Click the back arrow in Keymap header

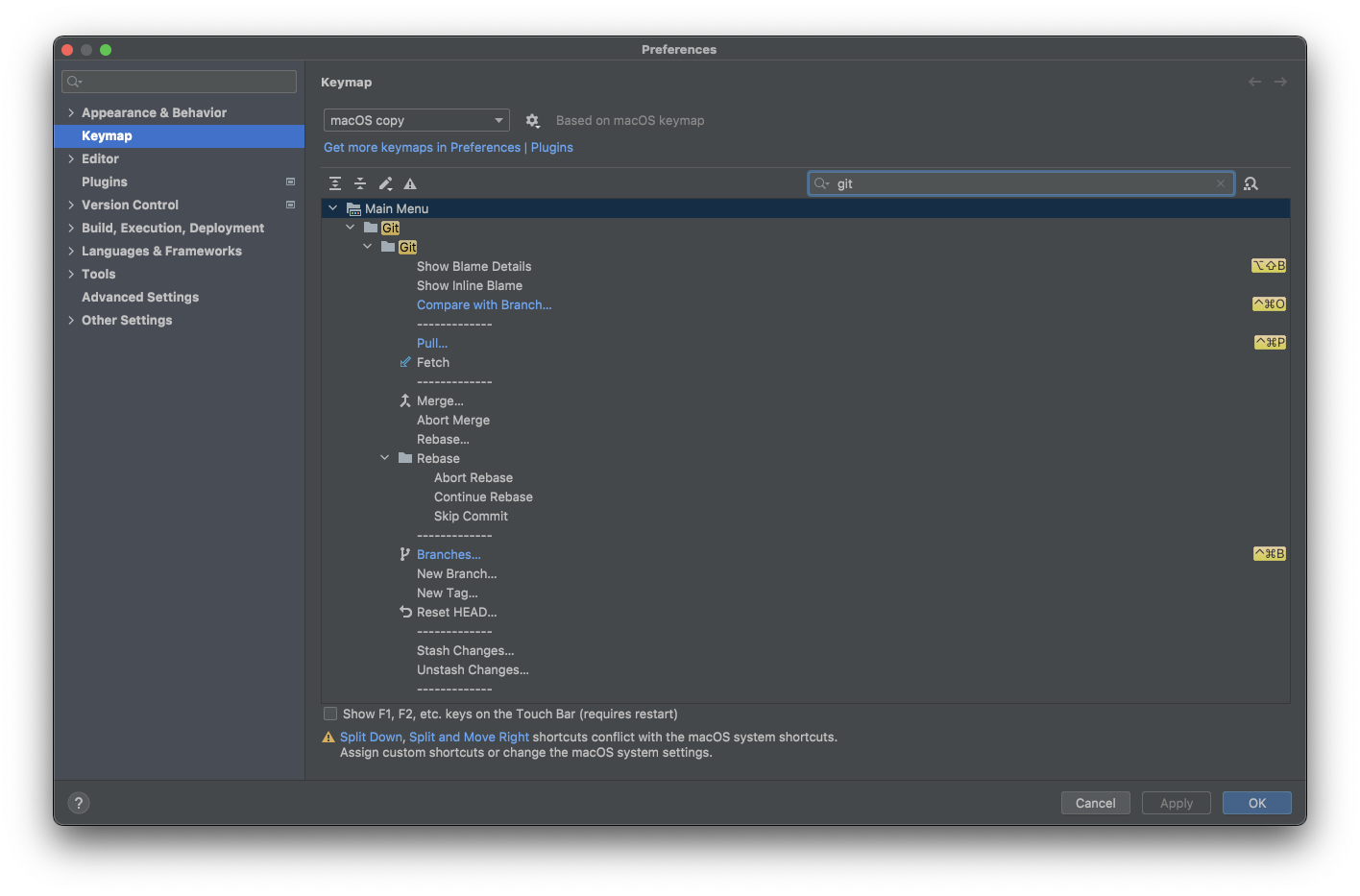click(x=1254, y=82)
